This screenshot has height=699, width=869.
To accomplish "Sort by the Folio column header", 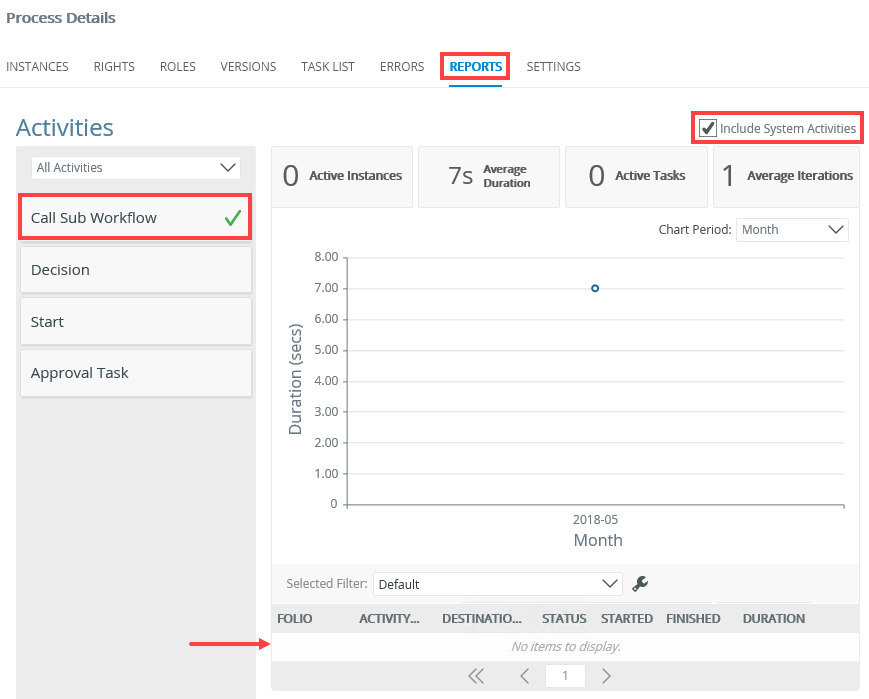I will (295, 619).
